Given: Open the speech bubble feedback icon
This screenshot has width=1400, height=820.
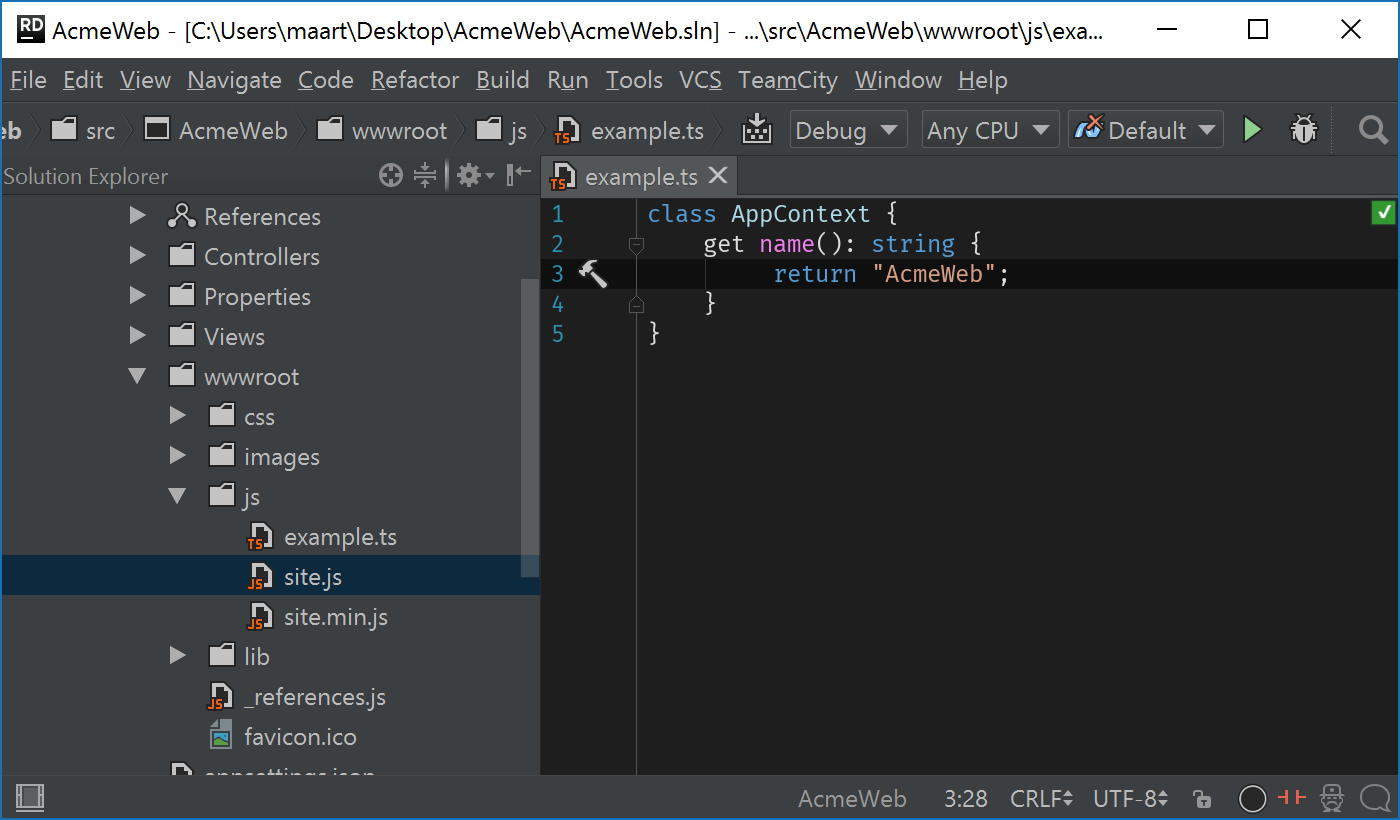Looking at the screenshot, I should [1376, 798].
